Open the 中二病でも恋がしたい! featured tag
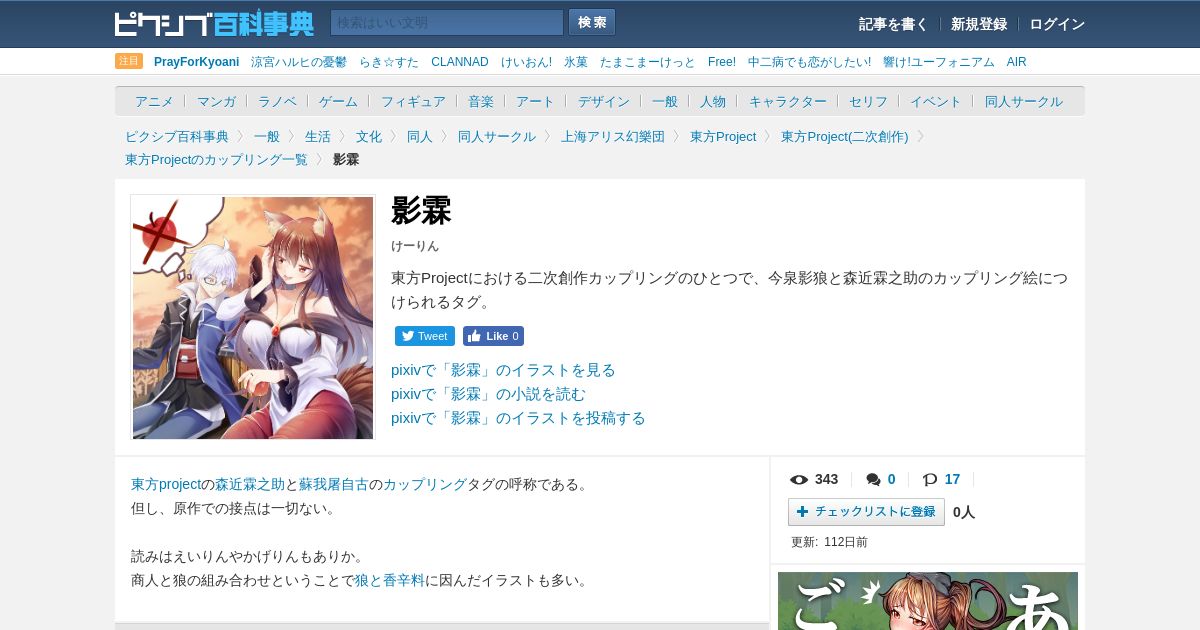This screenshot has width=1200, height=630. tap(809, 62)
